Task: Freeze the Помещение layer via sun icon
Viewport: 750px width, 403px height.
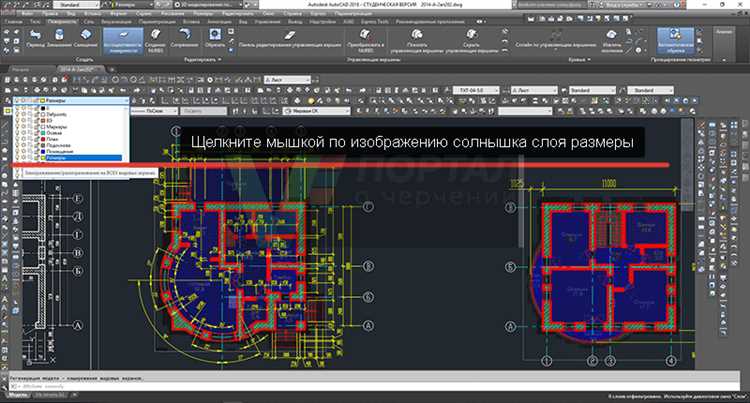Action: click(x=23, y=152)
